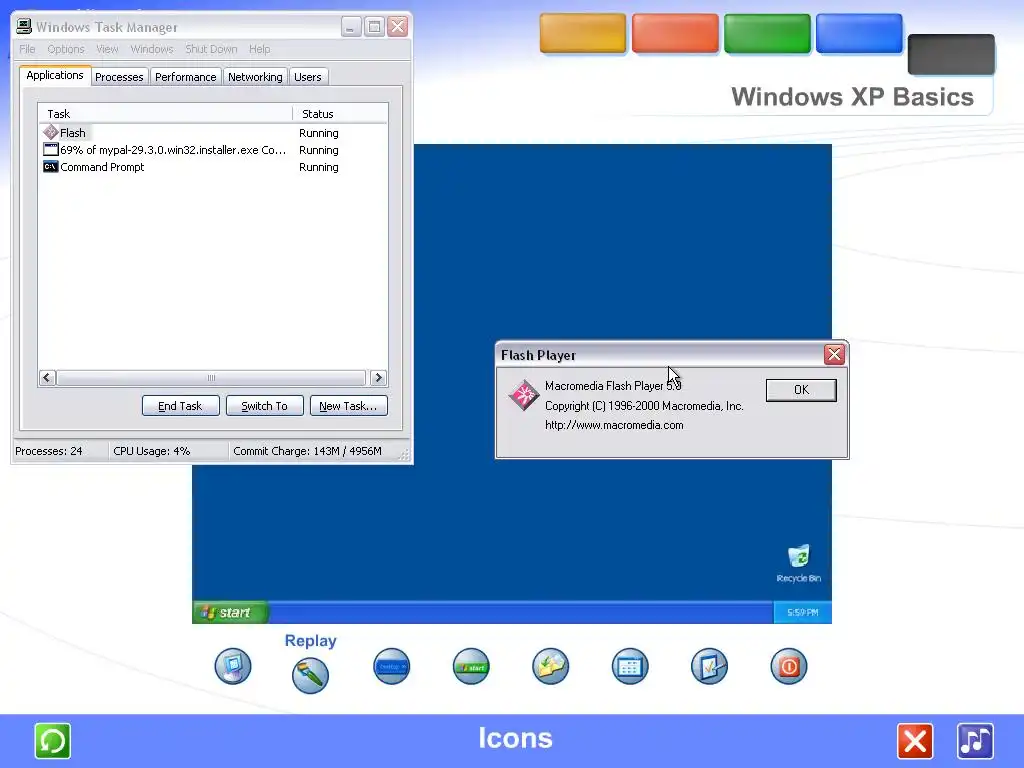Click the New Task... button
1024x768 pixels.
click(x=348, y=406)
